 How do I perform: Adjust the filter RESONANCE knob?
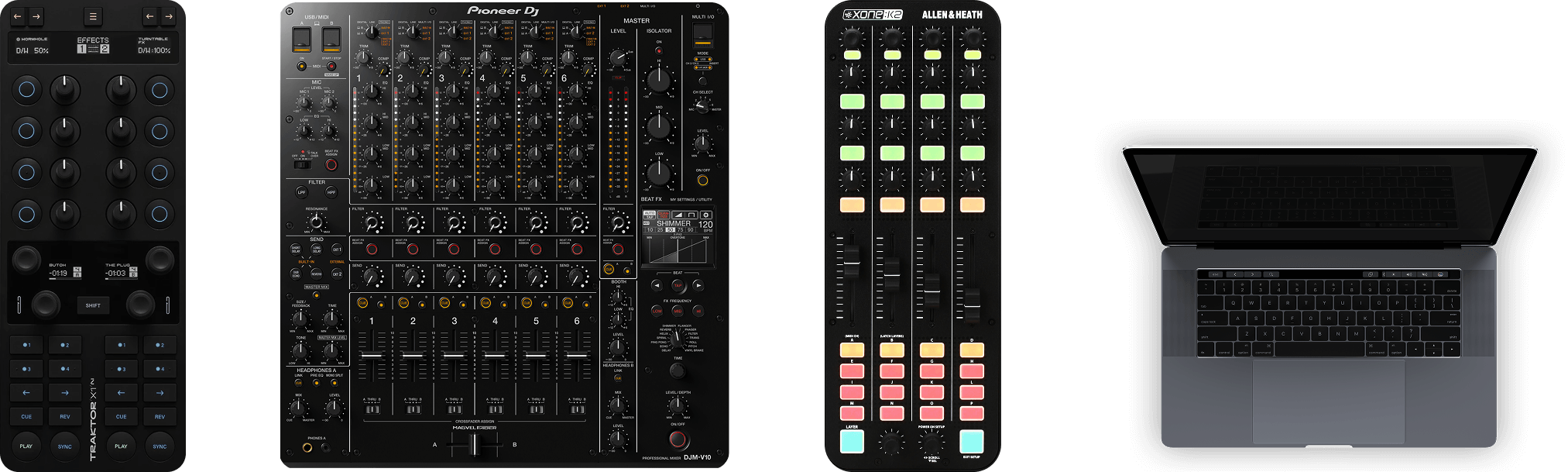point(316,222)
